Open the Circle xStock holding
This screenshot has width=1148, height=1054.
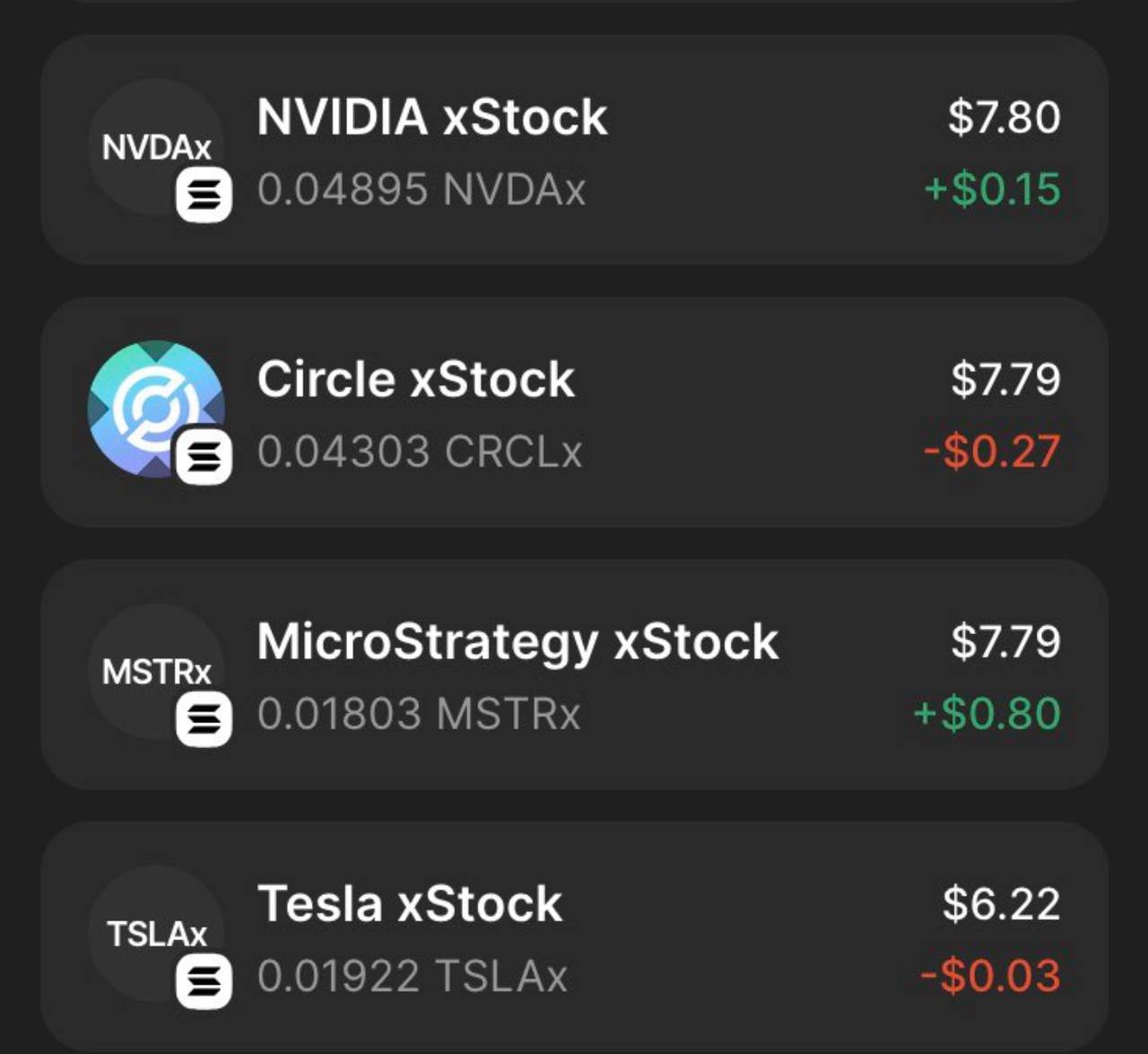tap(574, 413)
